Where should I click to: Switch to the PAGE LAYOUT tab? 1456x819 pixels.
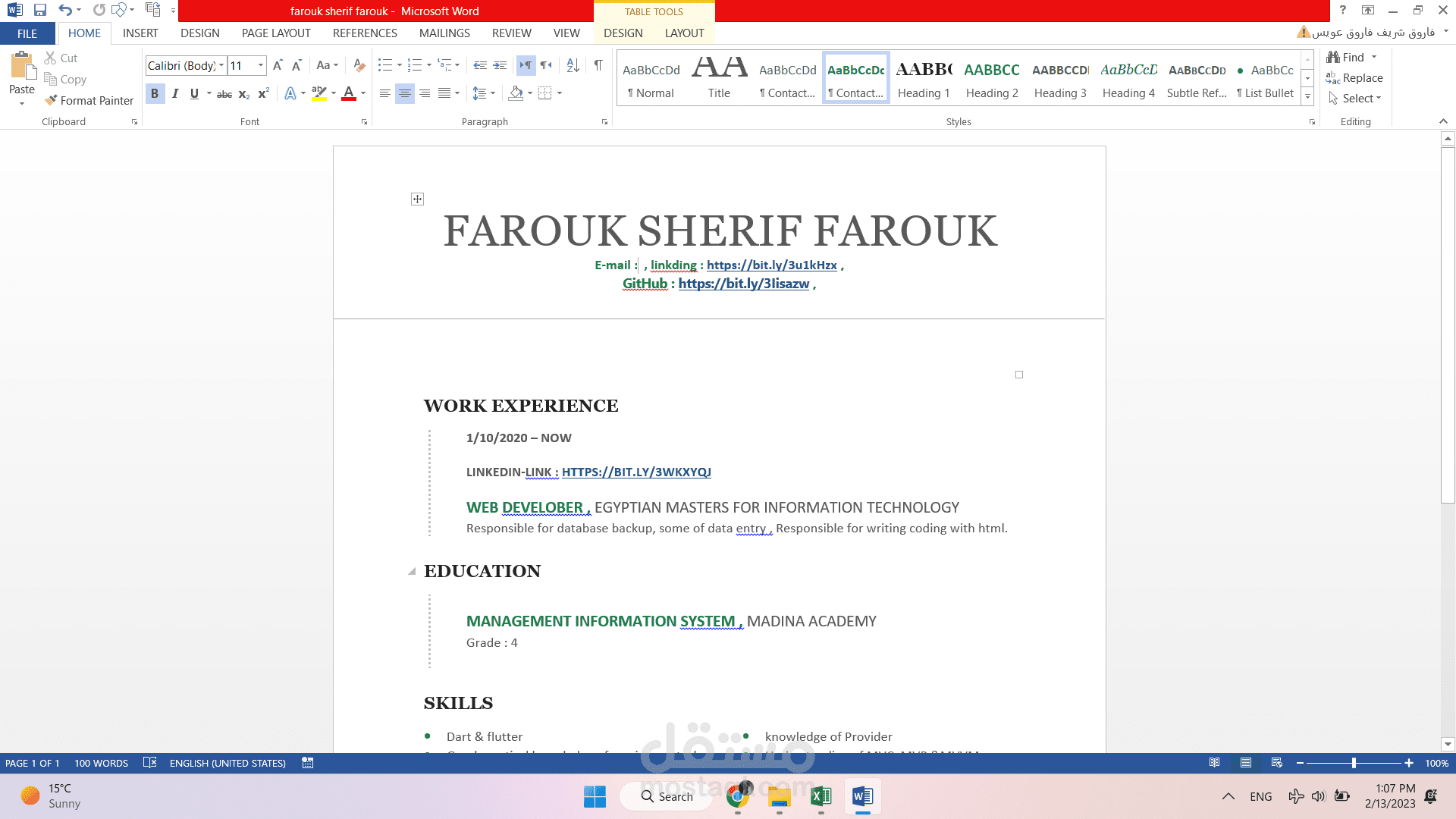coord(276,33)
